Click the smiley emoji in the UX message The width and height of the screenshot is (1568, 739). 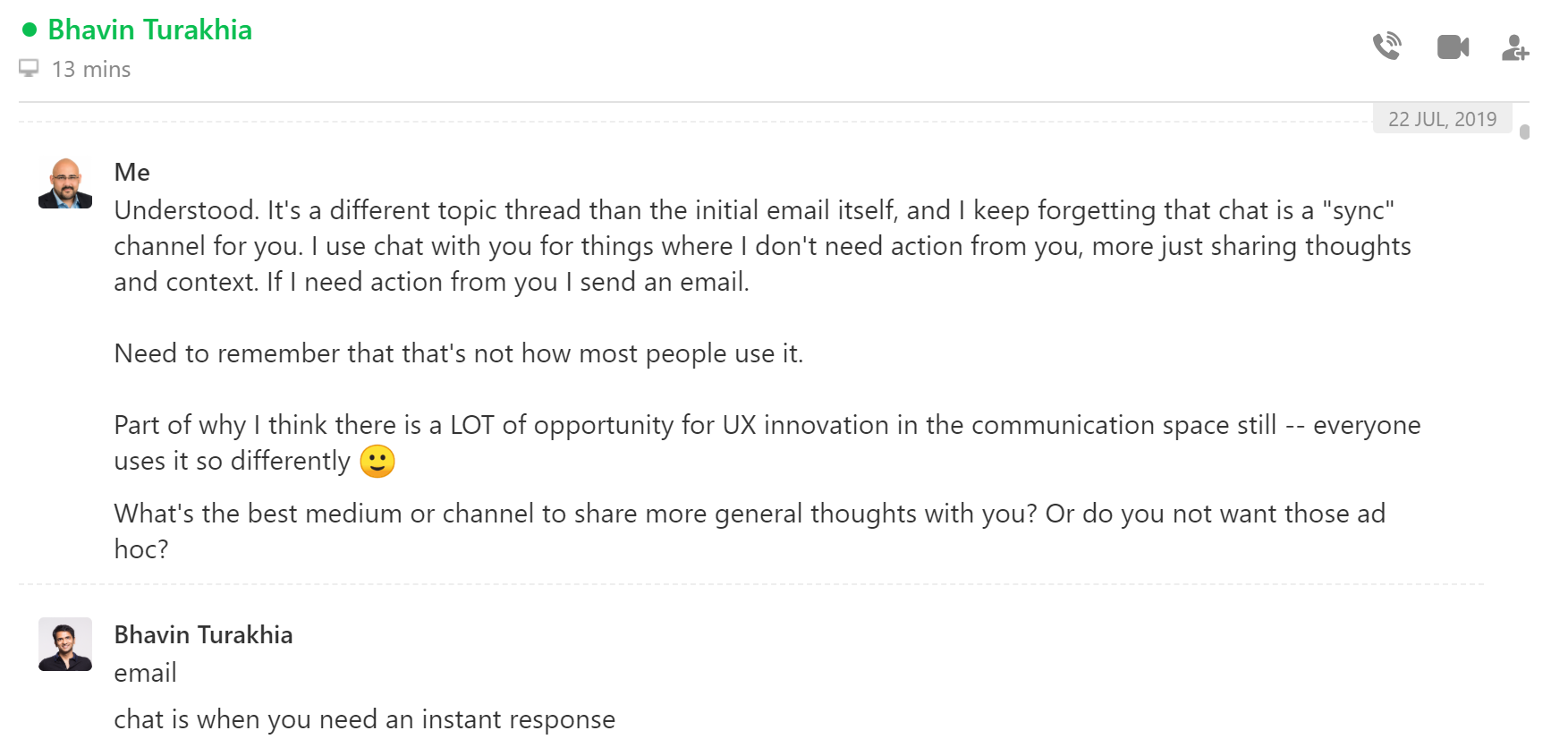click(x=377, y=462)
